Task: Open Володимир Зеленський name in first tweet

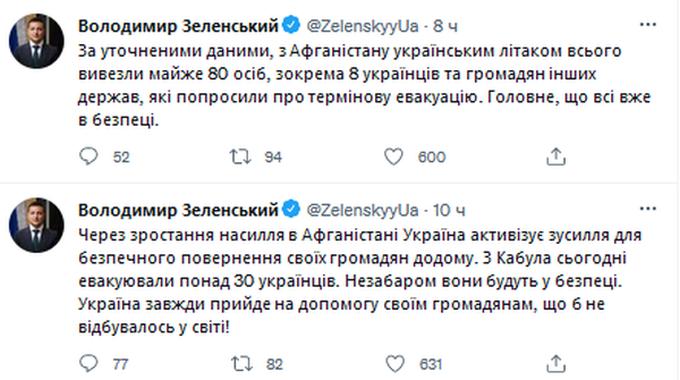Action: coord(178,26)
